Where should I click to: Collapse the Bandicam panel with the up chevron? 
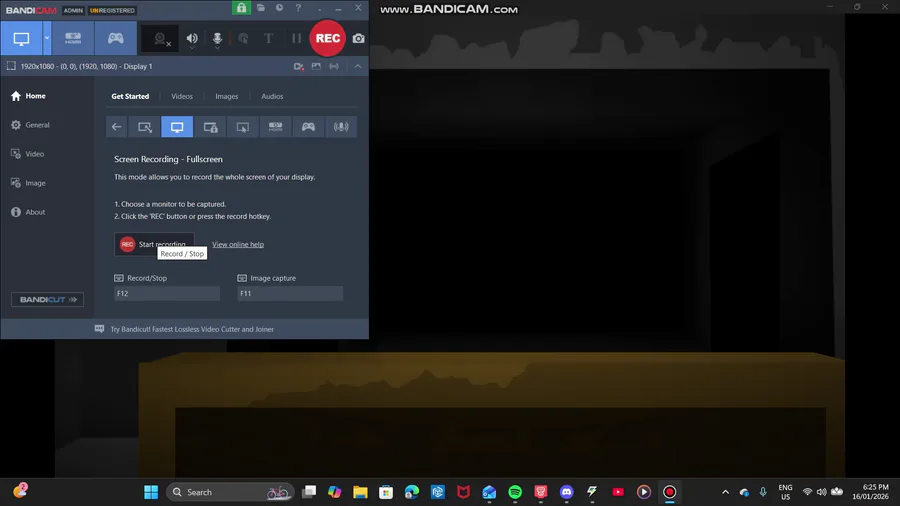pyautogui.click(x=358, y=67)
